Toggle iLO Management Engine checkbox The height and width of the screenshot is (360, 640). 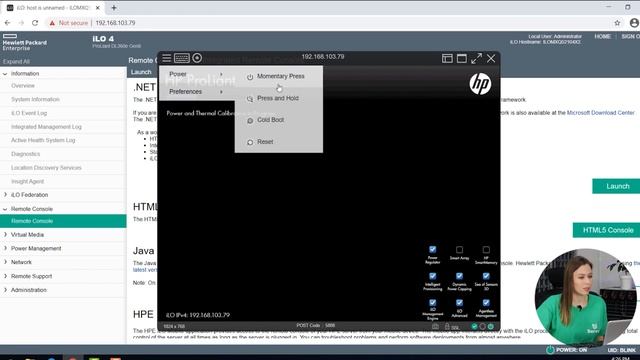tap(433, 302)
